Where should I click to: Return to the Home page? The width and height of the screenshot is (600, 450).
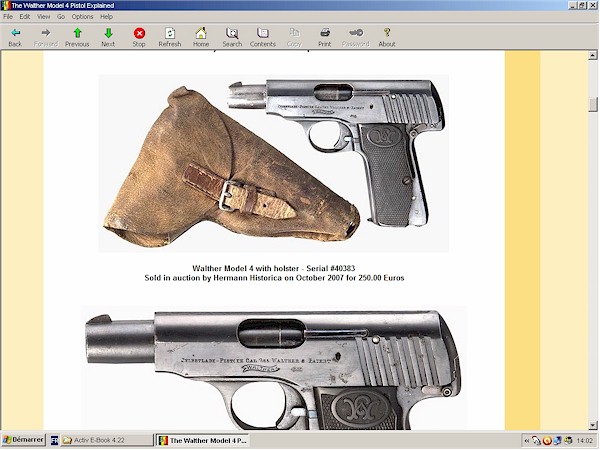coord(201,38)
